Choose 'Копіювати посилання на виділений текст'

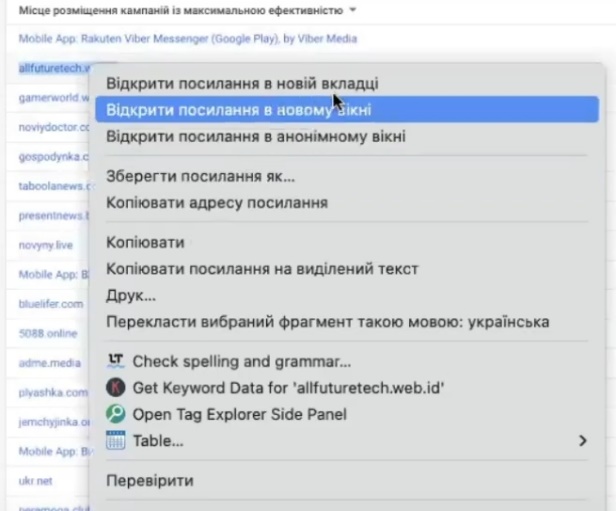[x=262, y=269]
